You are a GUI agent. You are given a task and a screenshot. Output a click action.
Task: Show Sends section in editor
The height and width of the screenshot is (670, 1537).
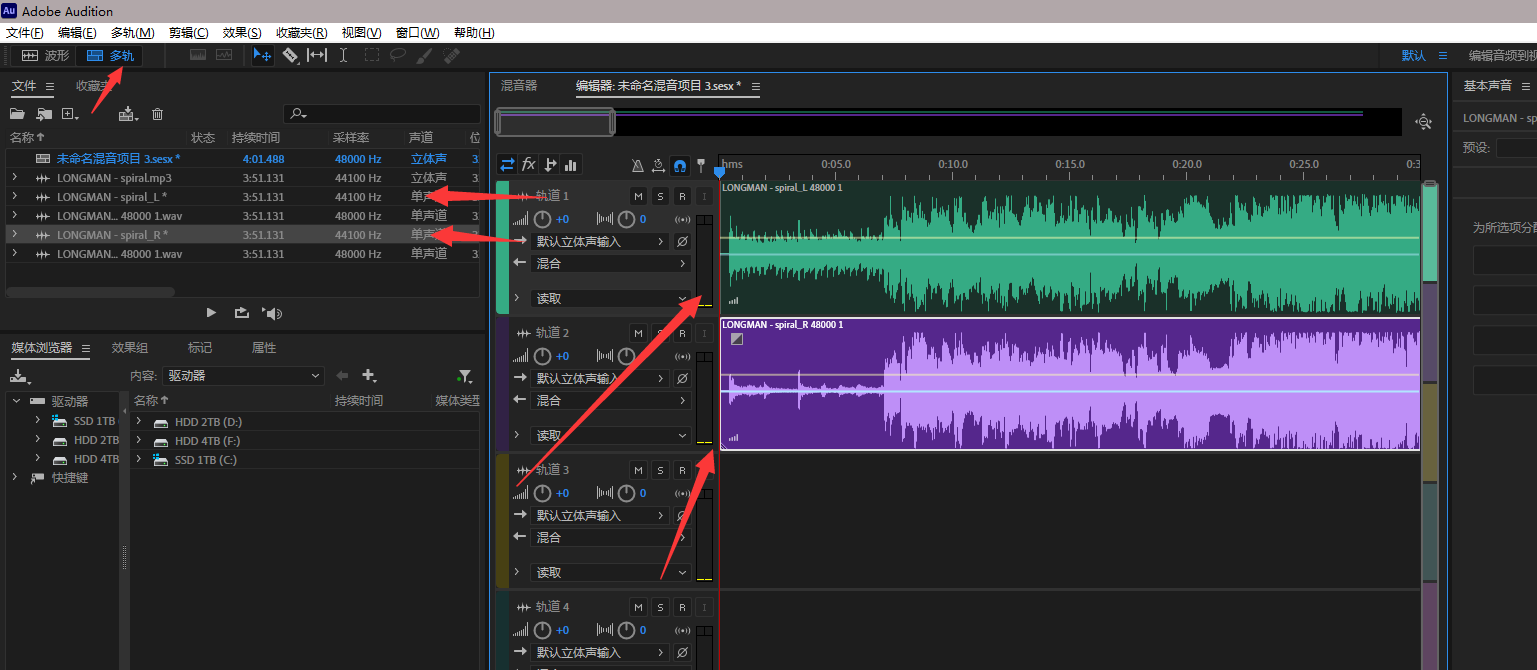tap(550, 165)
